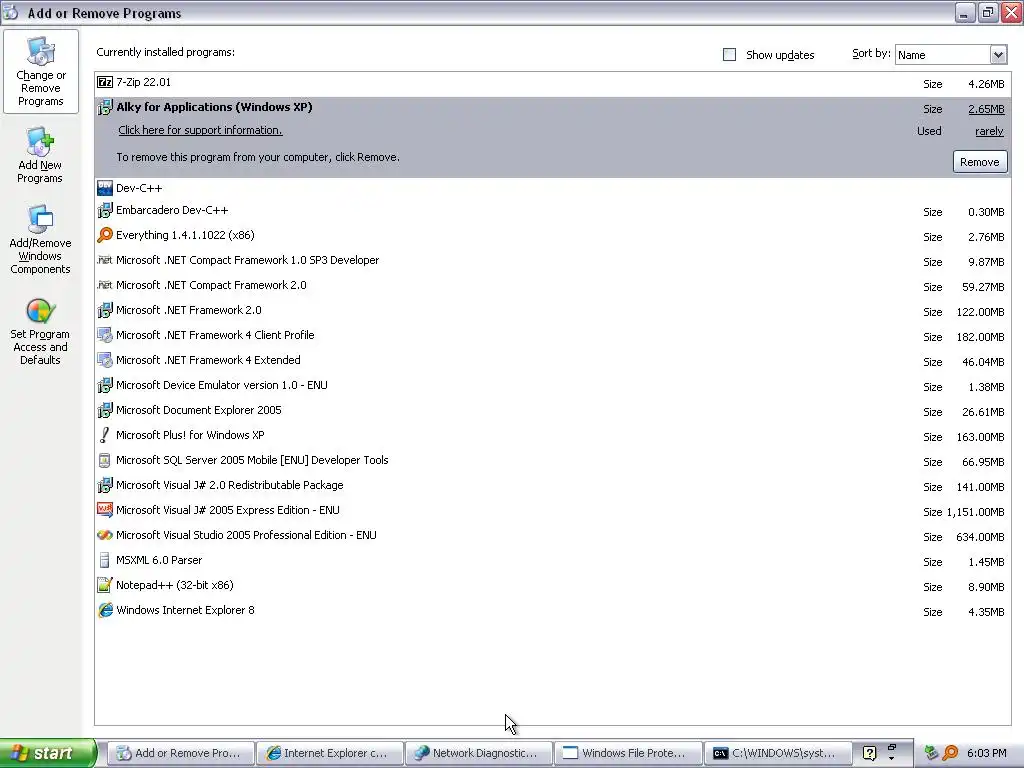This screenshot has width=1024, height=768.
Task: Click Microsoft Plus! for Windows XP icon
Action: (104, 435)
